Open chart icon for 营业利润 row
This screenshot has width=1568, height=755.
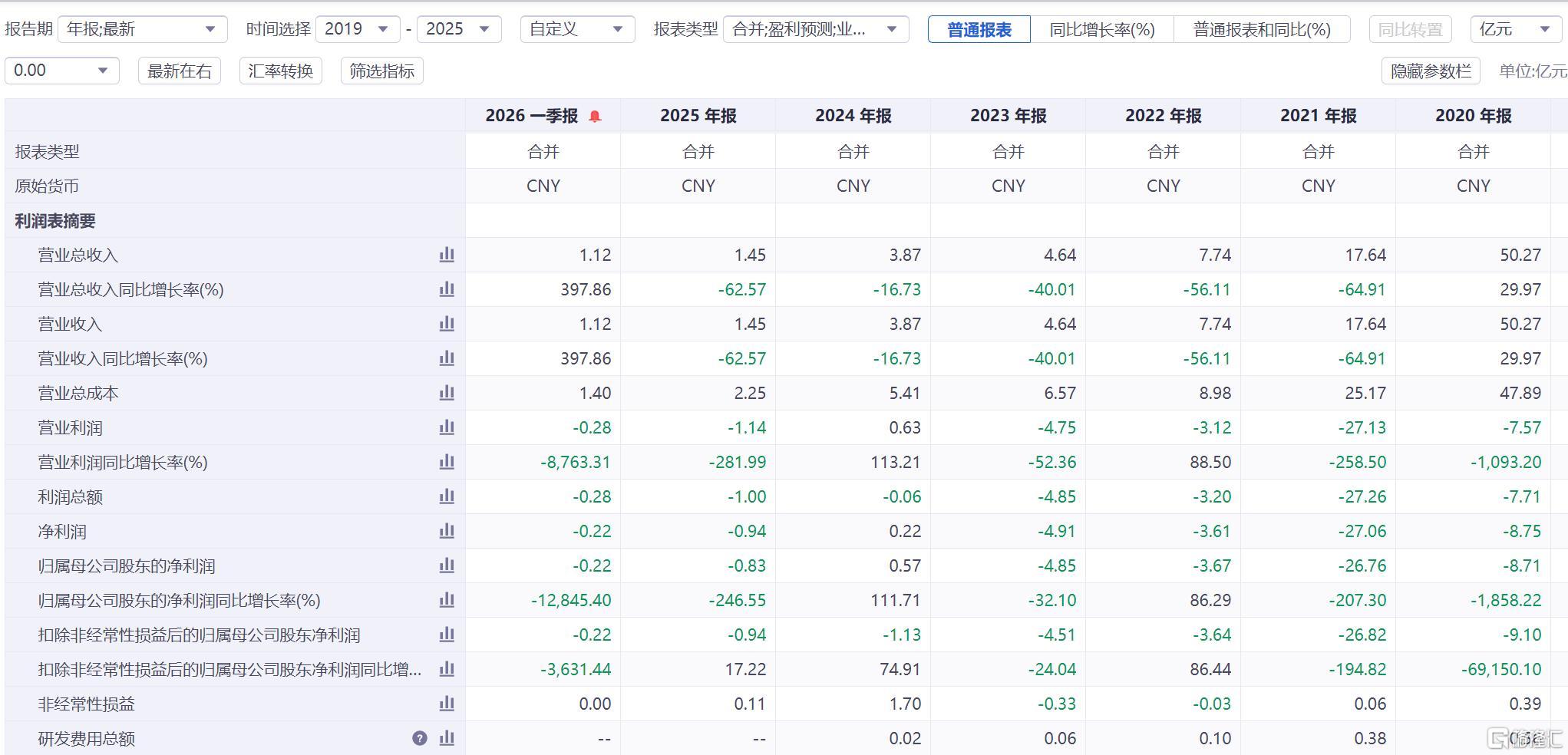[x=447, y=427]
